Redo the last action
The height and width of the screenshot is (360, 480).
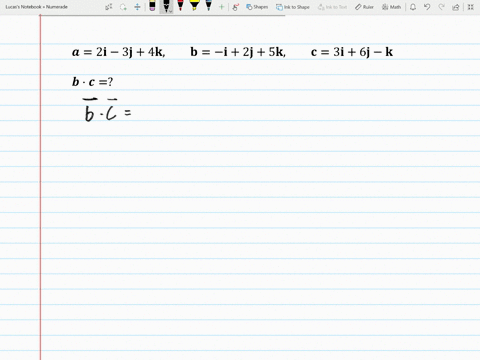(x=441, y=7)
